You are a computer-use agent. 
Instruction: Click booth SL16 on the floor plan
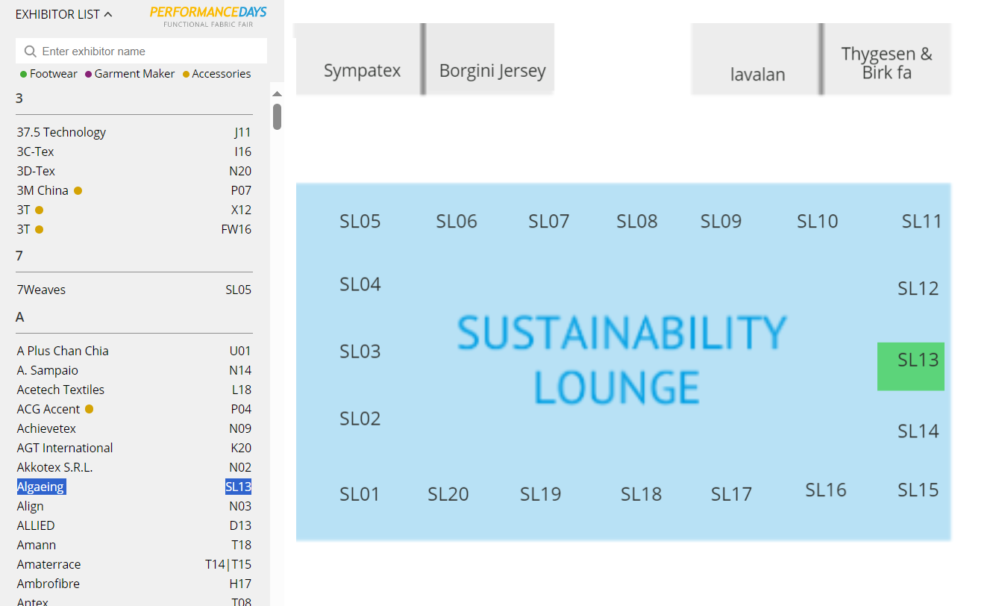point(825,490)
